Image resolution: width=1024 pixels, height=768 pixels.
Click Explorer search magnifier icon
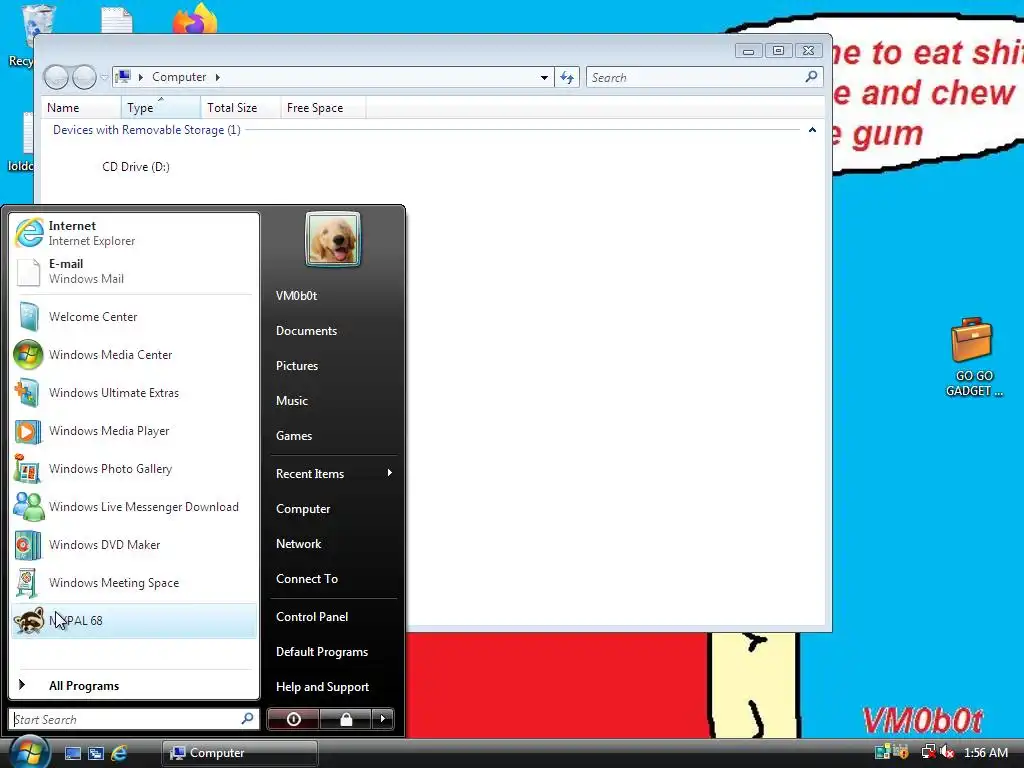[x=811, y=76]
